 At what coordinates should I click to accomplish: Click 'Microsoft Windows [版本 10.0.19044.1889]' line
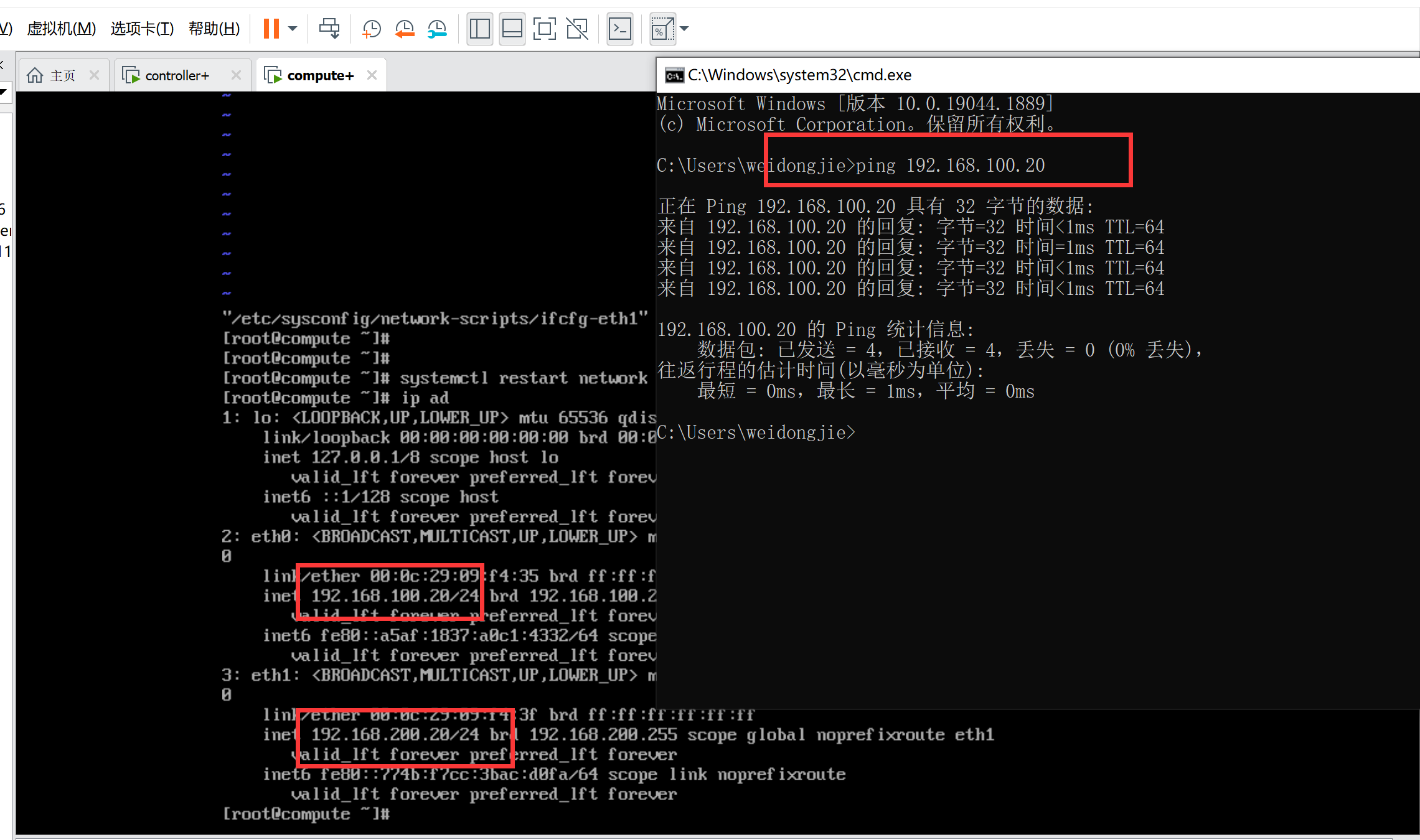pos(855,103)
